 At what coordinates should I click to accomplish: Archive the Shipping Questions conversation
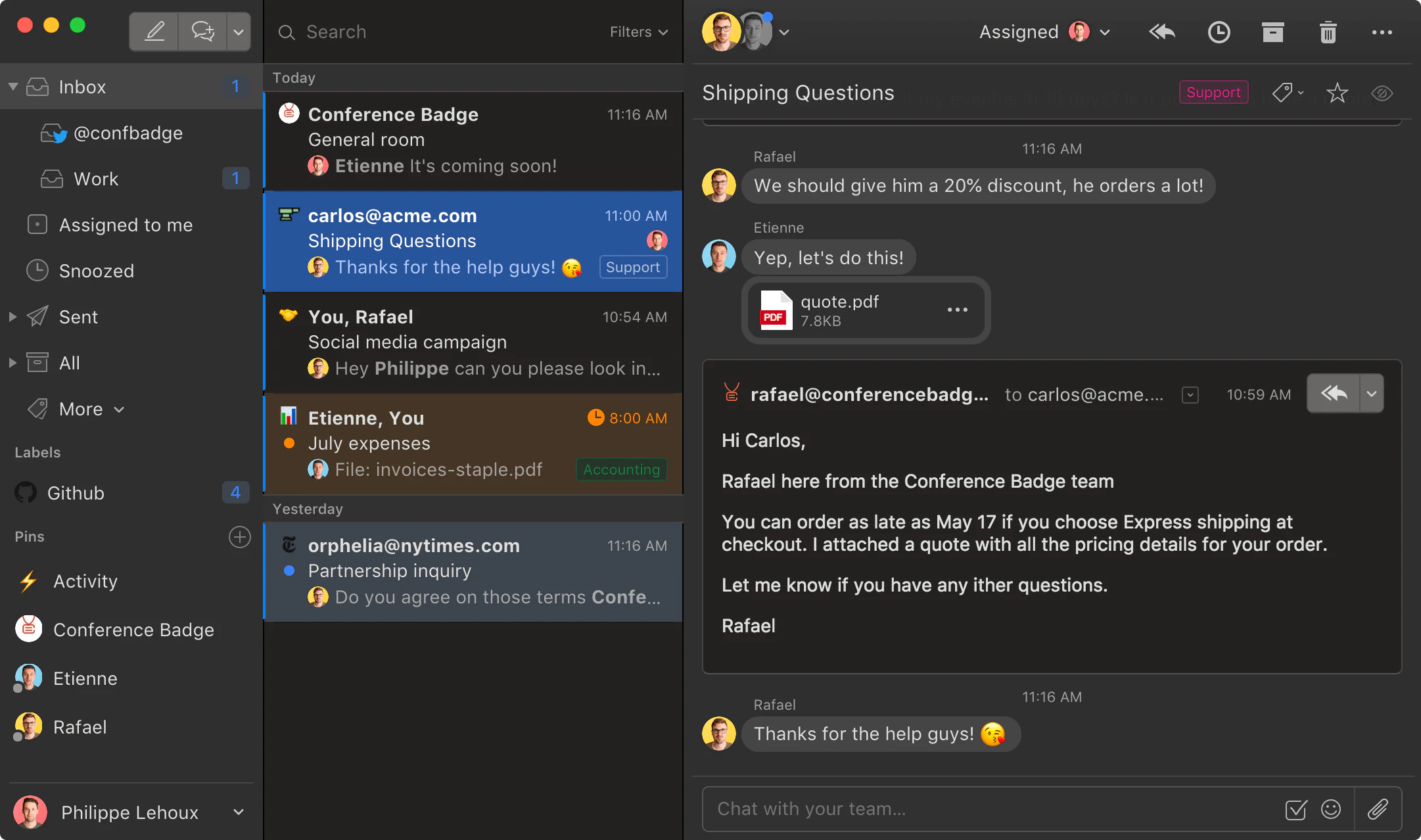click(1272, 32)
